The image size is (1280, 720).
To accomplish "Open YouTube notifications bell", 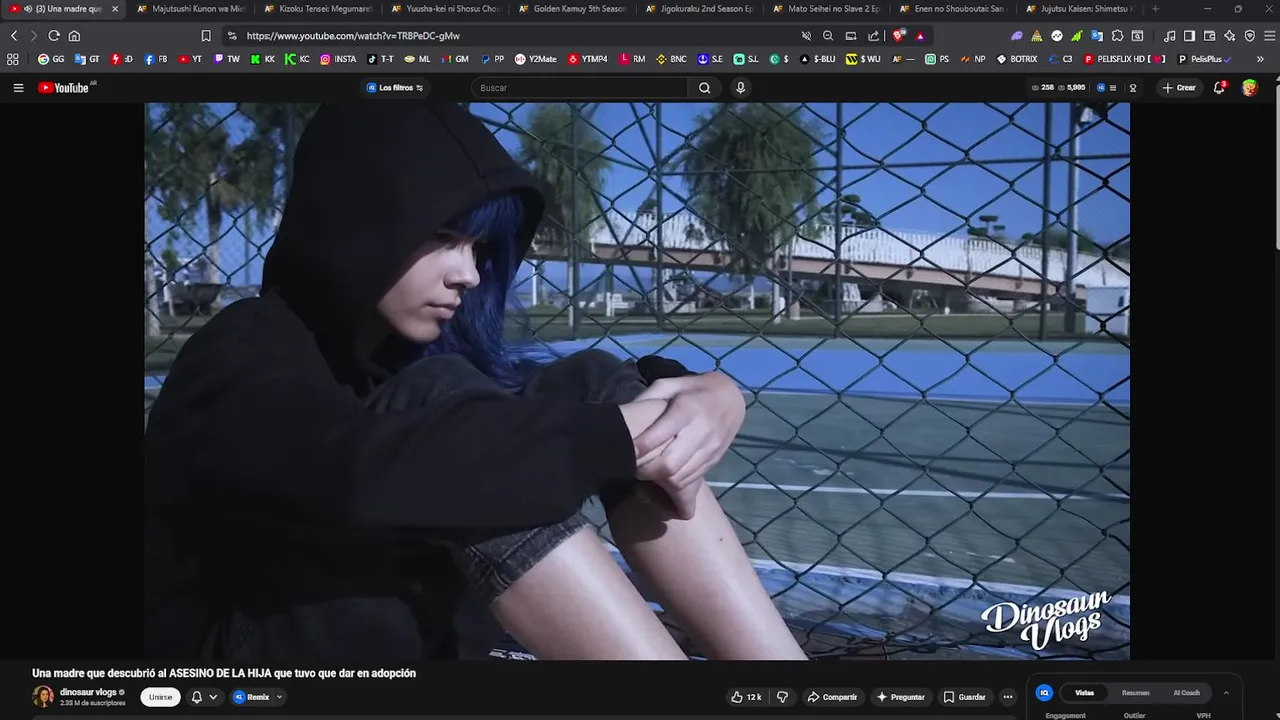I will click(x=1219, y=88).
